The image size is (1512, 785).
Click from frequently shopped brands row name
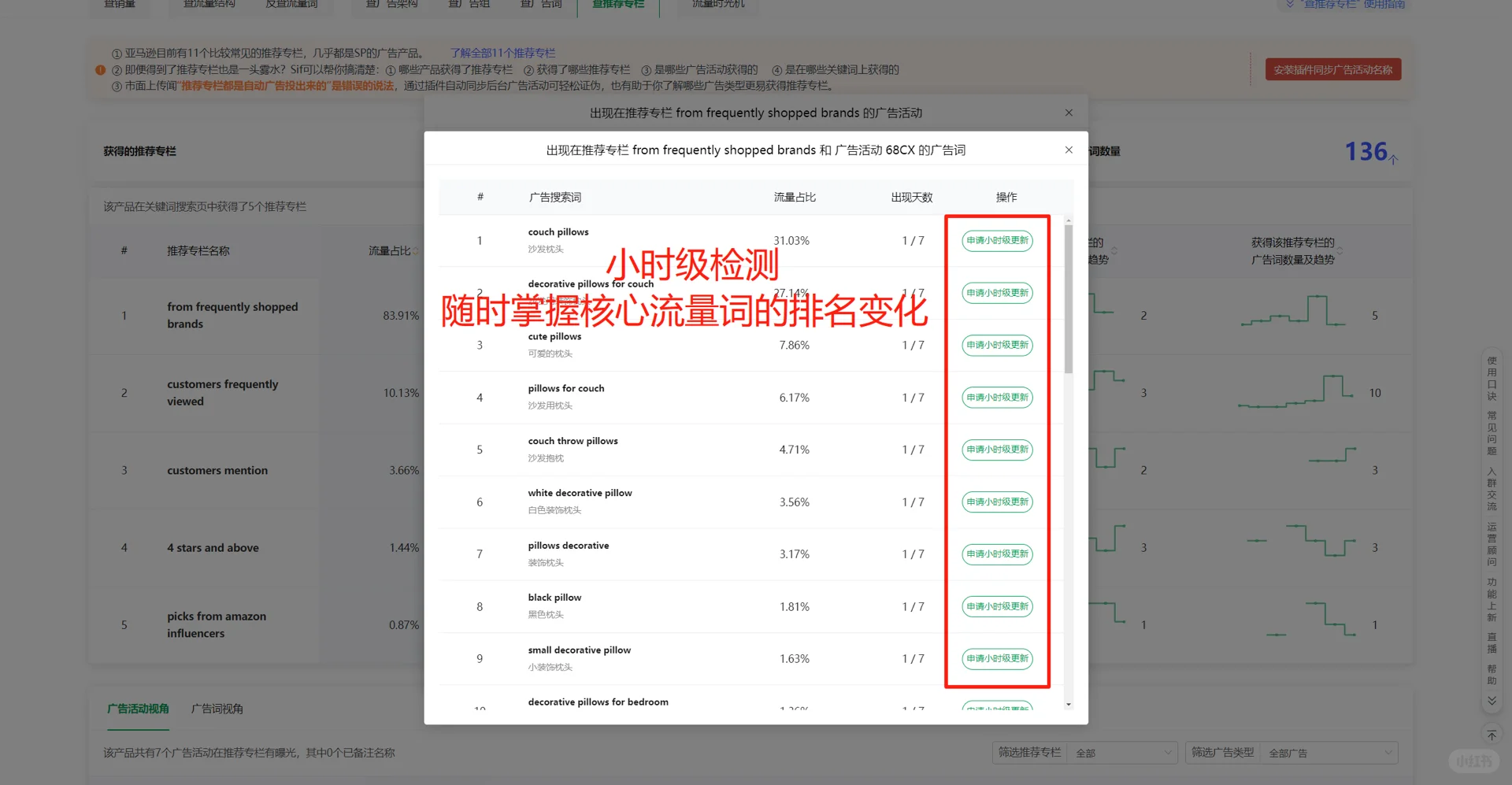[232, 315]
